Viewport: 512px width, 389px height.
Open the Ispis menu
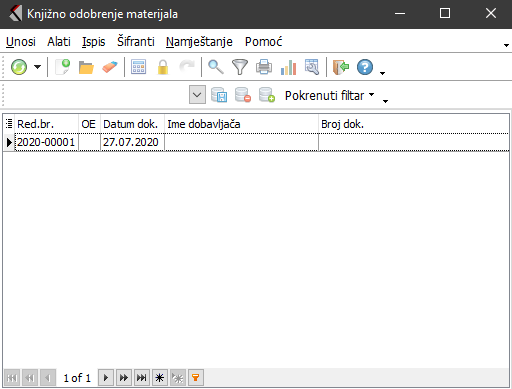point(94,42)
